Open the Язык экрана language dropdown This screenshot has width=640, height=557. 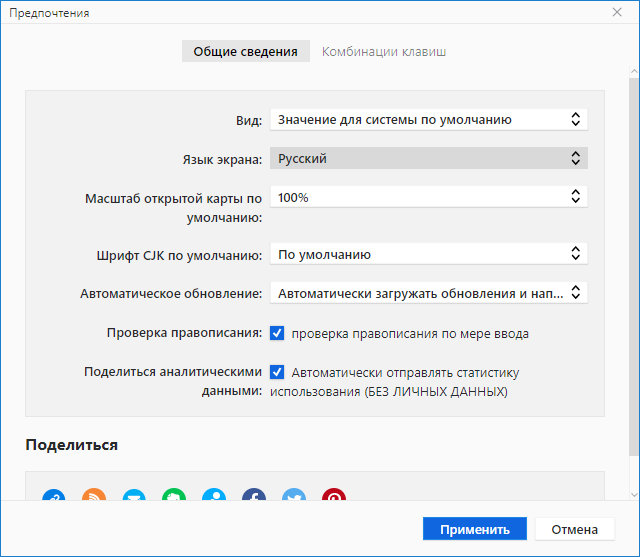point(428,158)
